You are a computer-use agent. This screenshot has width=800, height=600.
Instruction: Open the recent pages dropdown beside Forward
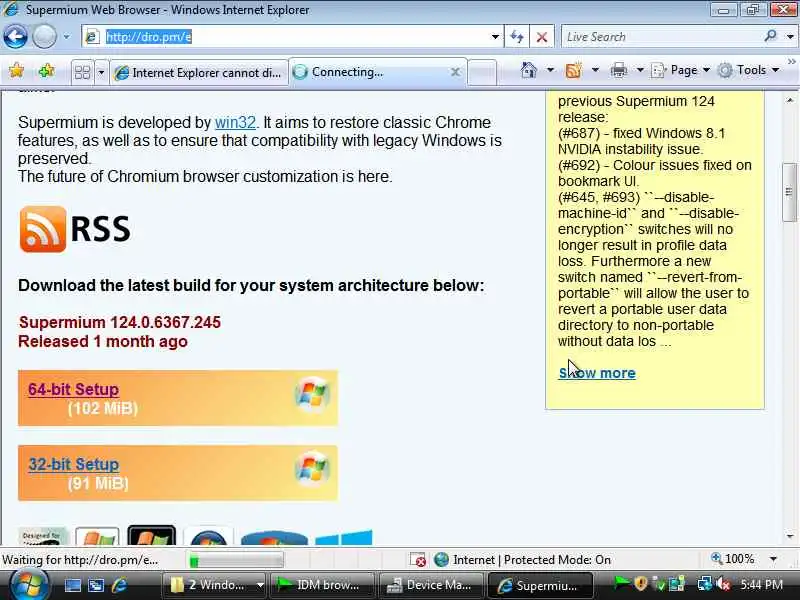[x=66, y=37]
